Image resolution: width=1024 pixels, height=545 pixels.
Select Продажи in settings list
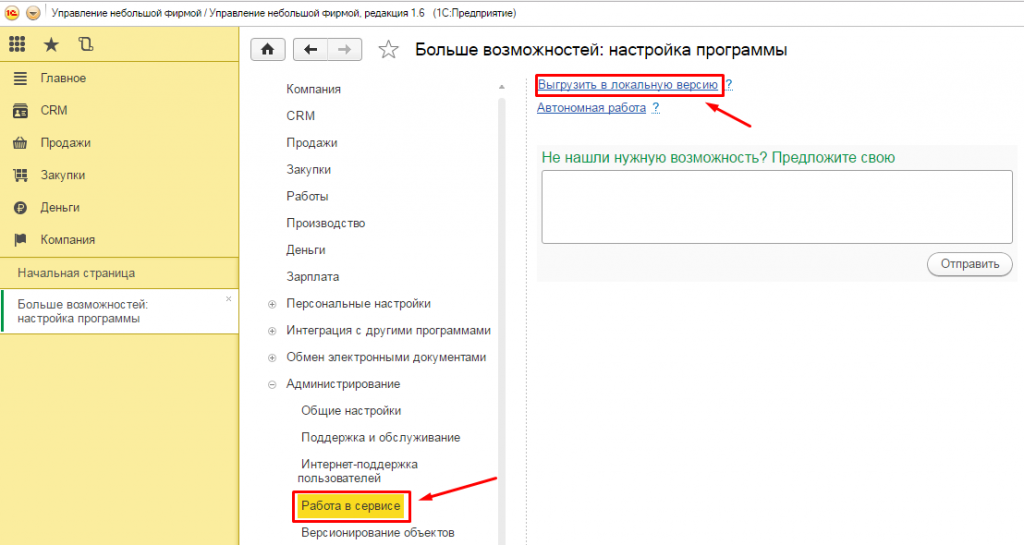click(x=312, y=142)
